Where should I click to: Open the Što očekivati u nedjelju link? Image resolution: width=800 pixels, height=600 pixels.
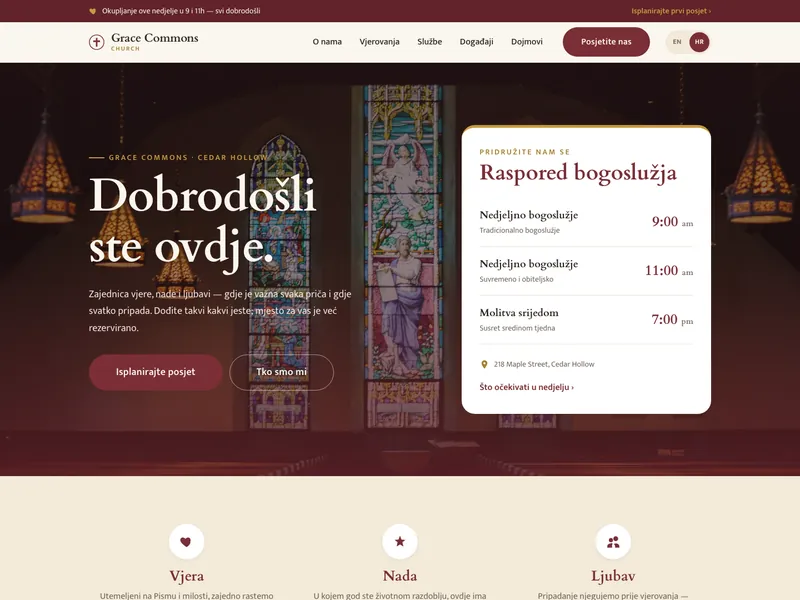[x=527, y=387]
